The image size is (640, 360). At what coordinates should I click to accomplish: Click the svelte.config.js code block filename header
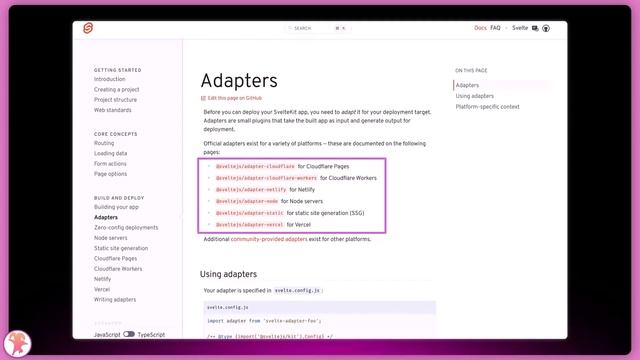pos(320,307)
